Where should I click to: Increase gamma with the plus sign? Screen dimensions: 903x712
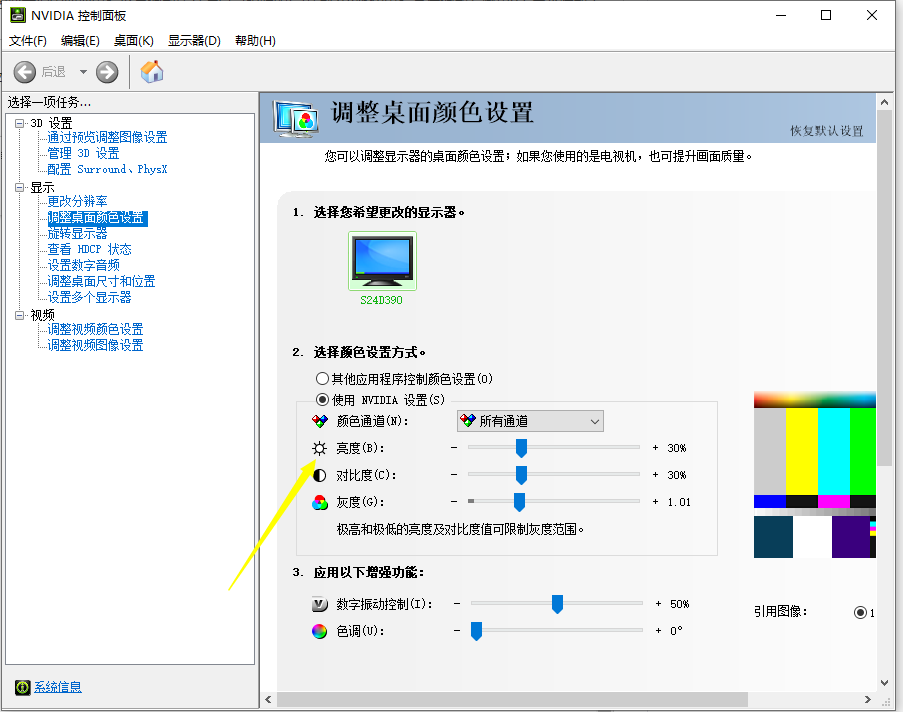pos(655,502)
